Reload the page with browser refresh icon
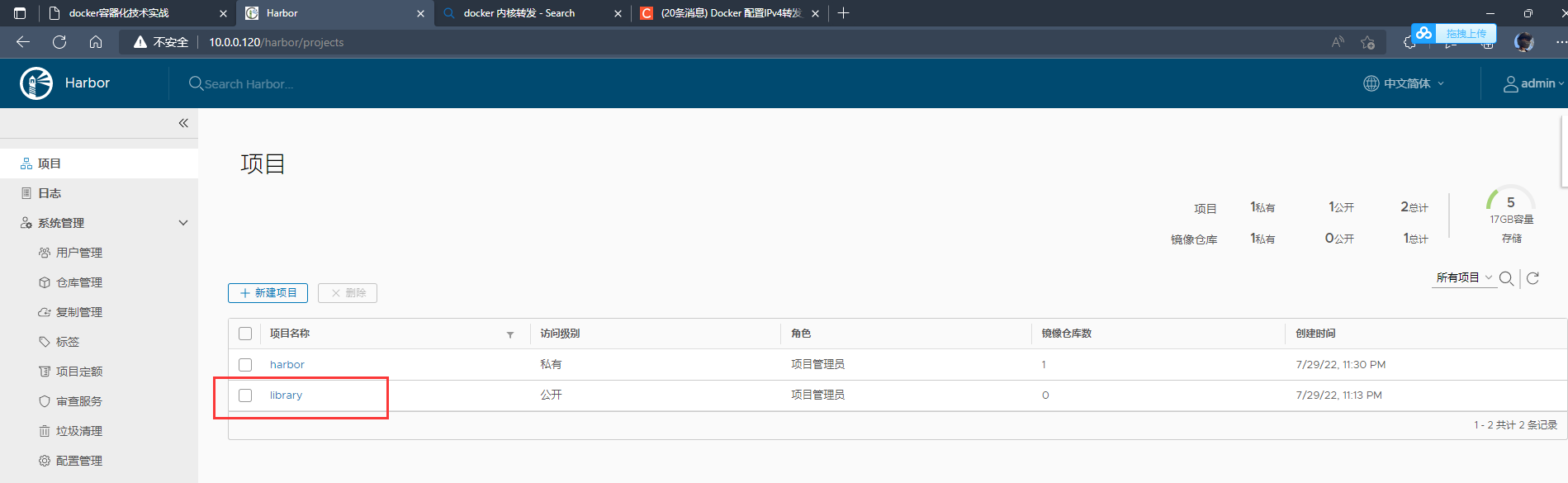Image resolution: width=1568 pixels, height=483 pixels. pos(59,42)
